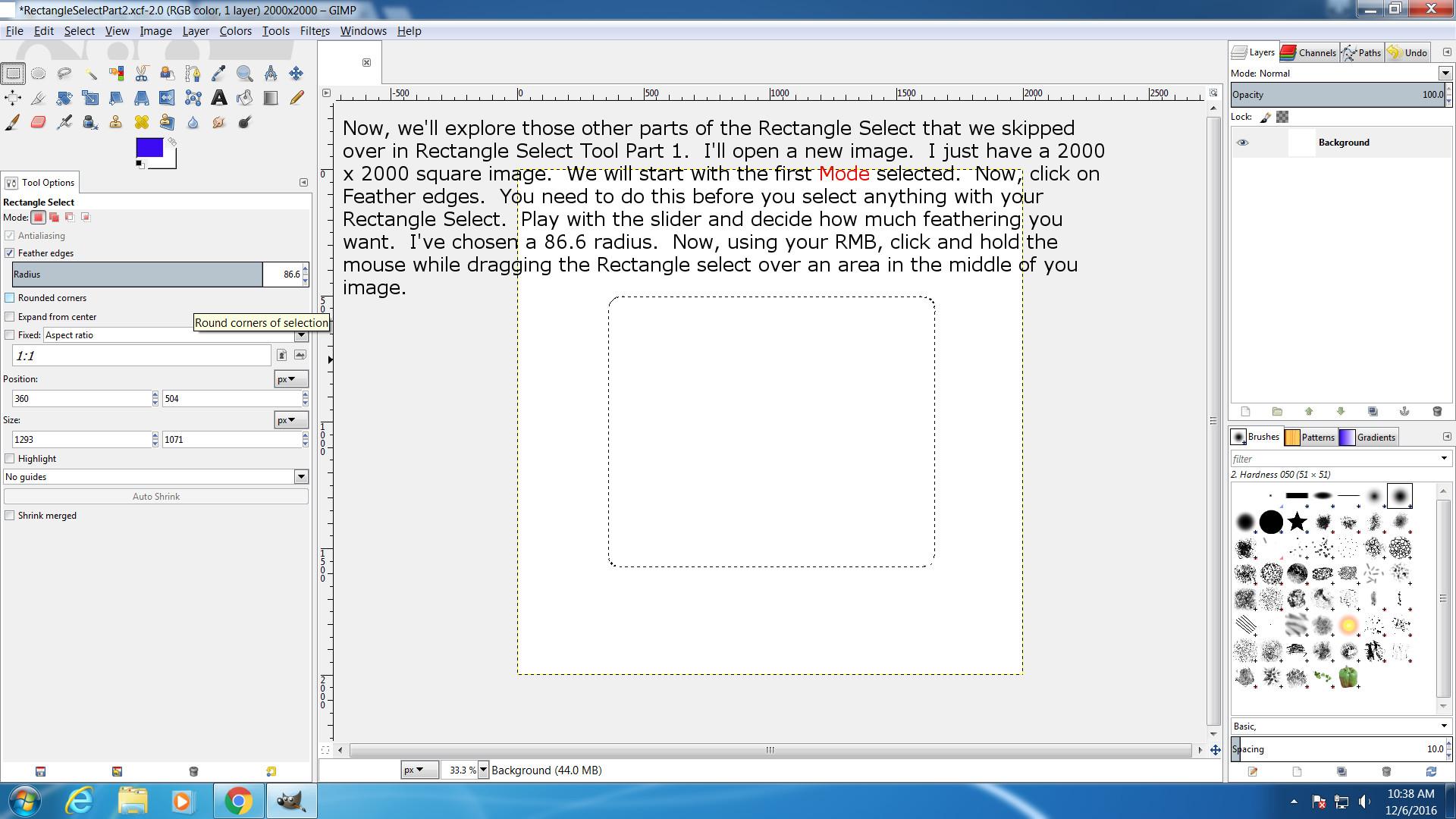Click the blue foreground color swatch
1456x819 pixels.
click(148, 147)
